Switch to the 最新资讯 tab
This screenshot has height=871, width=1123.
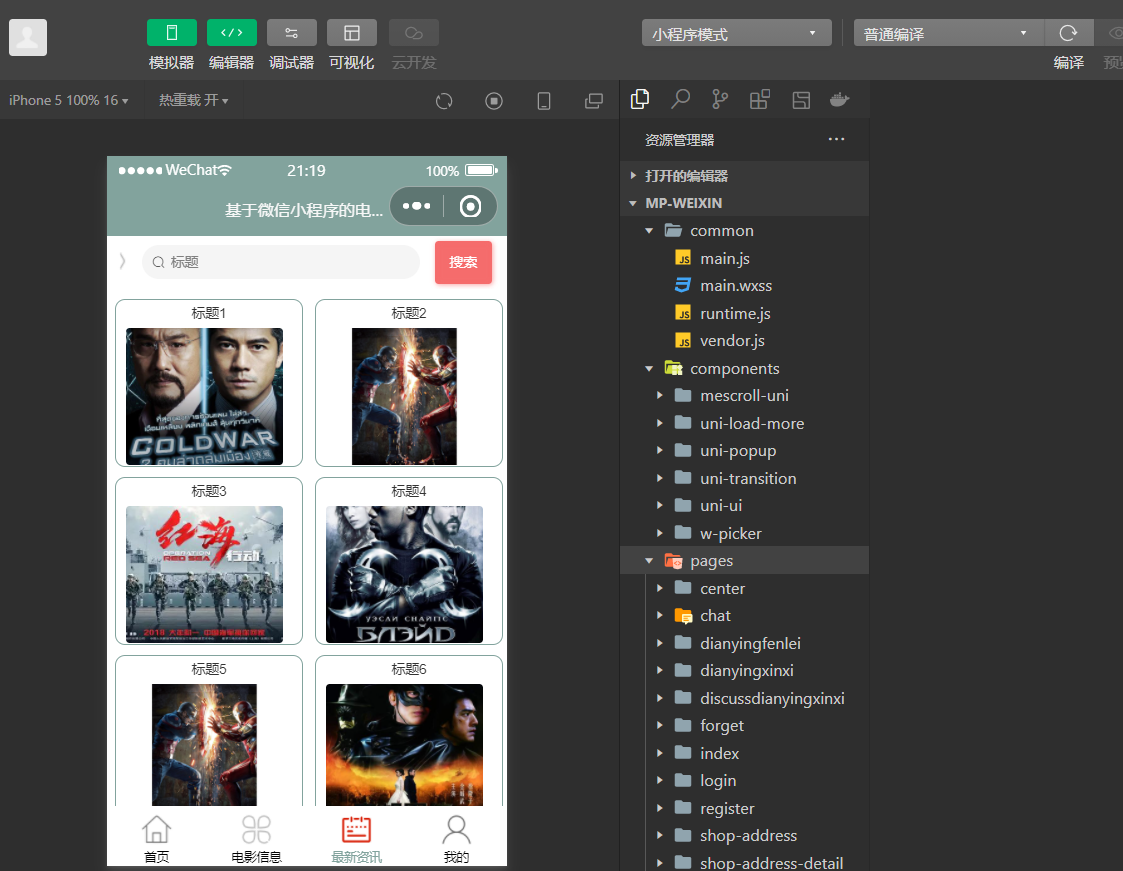pyautogui.click(x=357, y=838)
